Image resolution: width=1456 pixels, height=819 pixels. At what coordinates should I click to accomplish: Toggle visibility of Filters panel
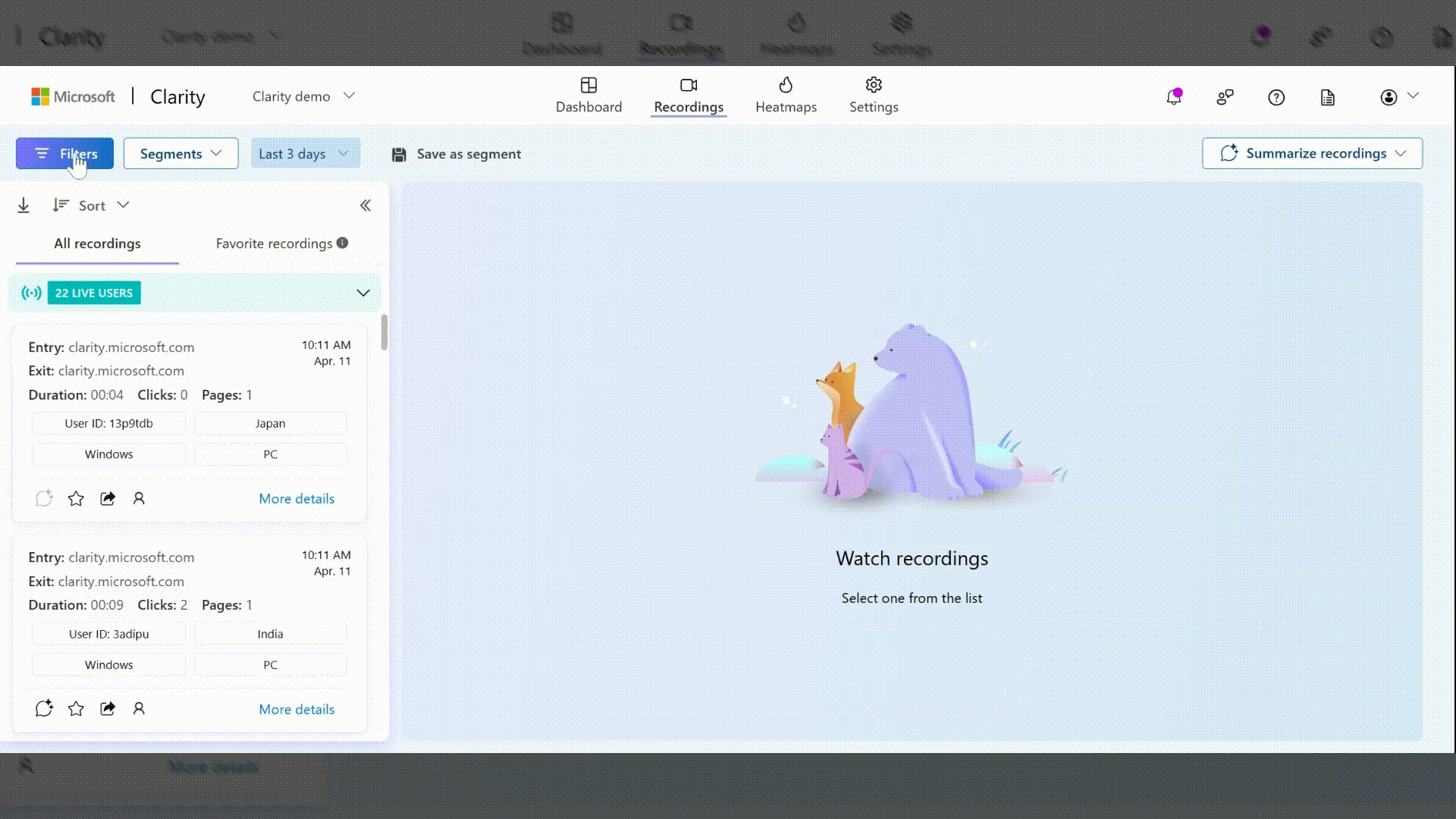[64, 153]
